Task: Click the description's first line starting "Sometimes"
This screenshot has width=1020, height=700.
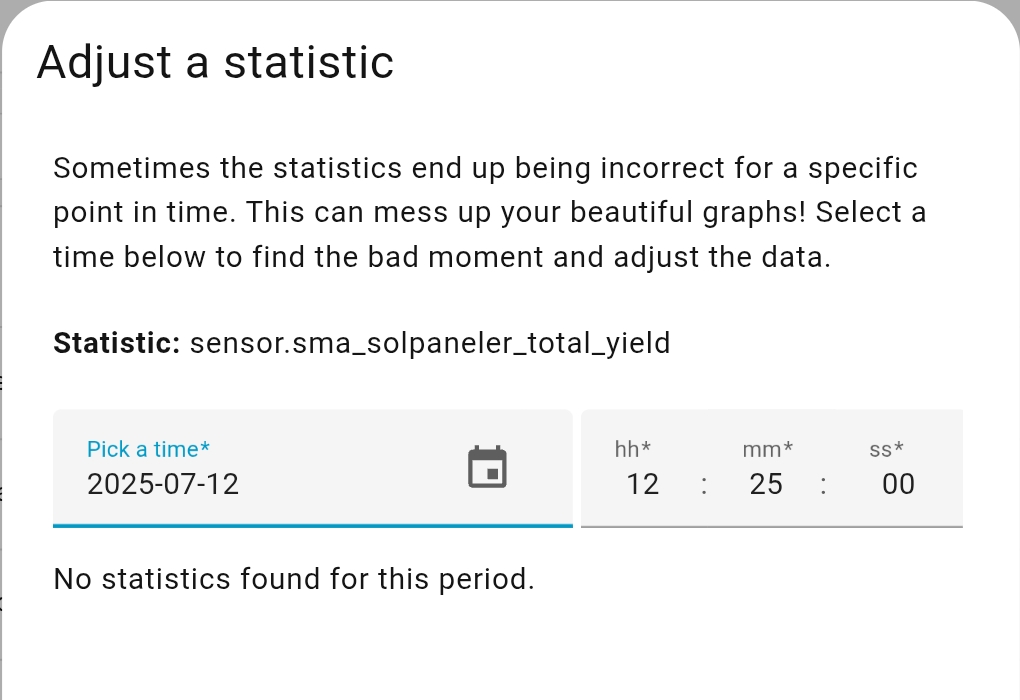Action: pyautogui.click(x=485, y=168)
